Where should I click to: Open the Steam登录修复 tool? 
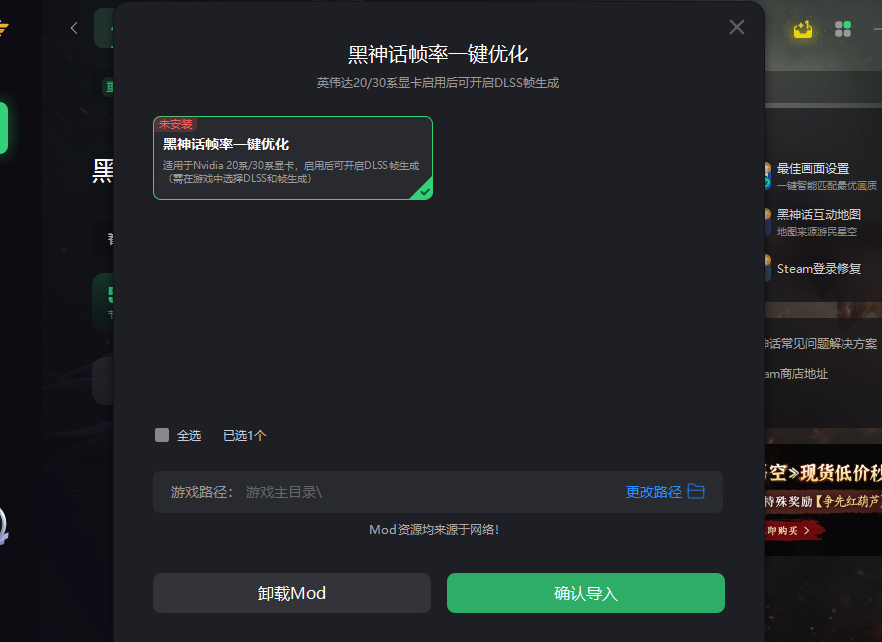tap(818, 268)
